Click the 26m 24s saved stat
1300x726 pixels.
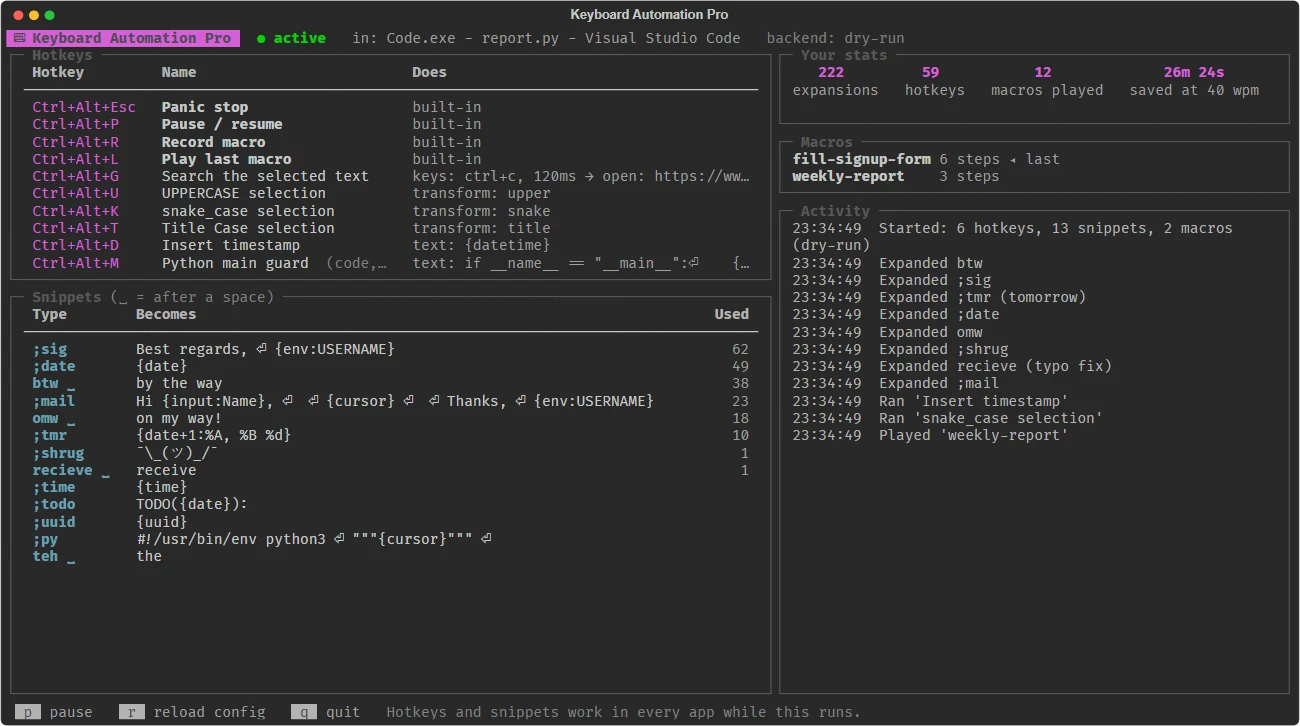tap(1194, 81)
